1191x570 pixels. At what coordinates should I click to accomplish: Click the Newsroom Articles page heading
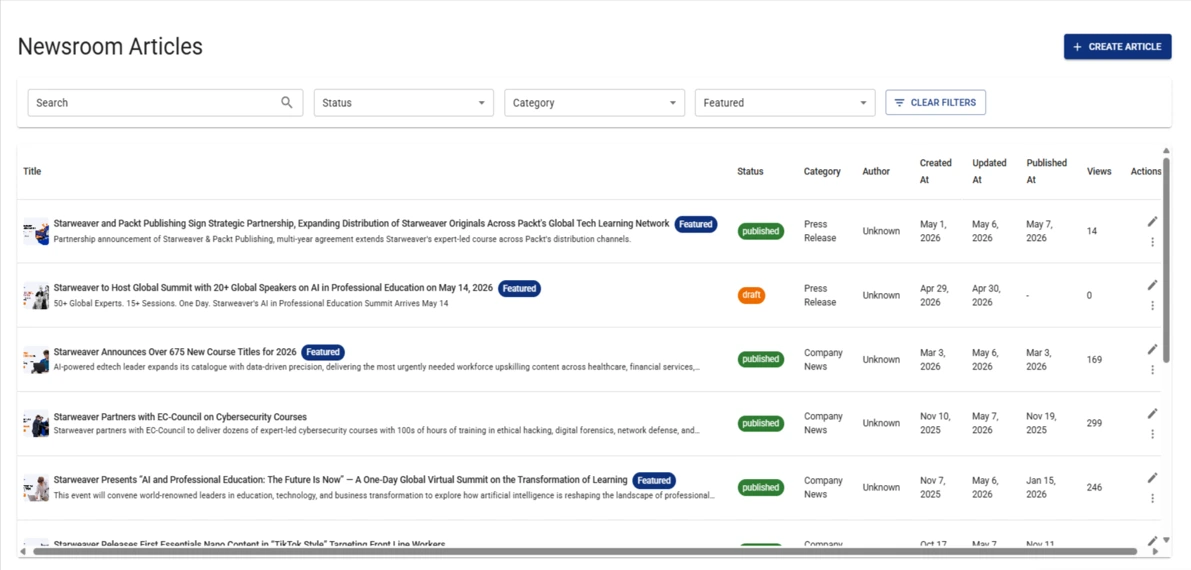click(110, 46)
